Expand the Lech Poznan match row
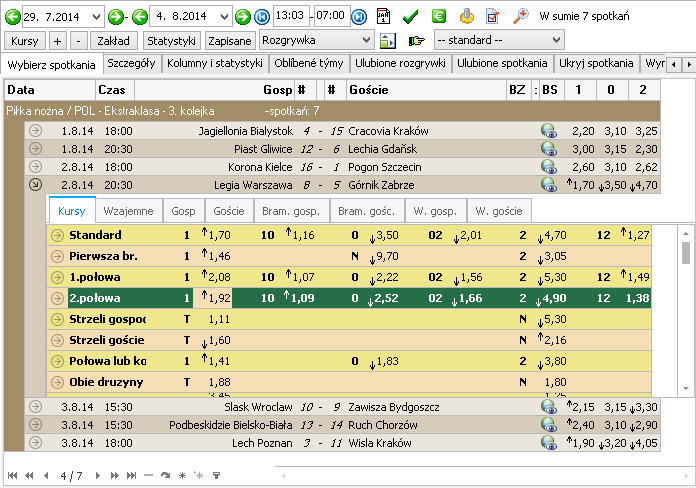 [35, 443]
